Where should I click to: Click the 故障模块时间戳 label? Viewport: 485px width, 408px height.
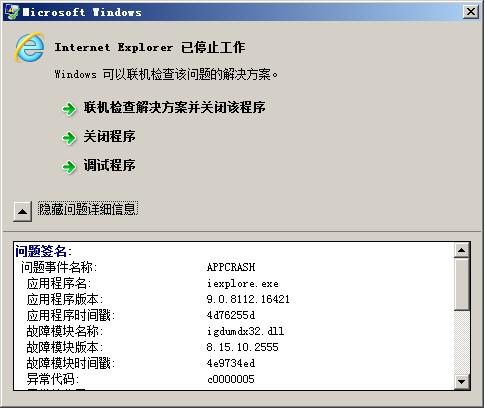tap(71, 363)
